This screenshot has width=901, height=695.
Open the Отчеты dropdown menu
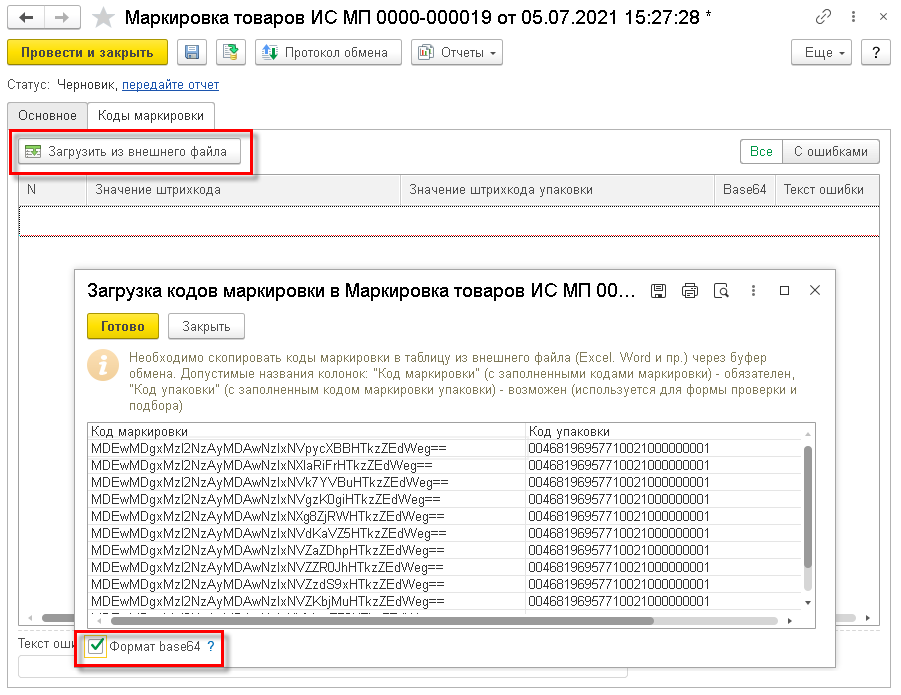(x=457, y=52)
